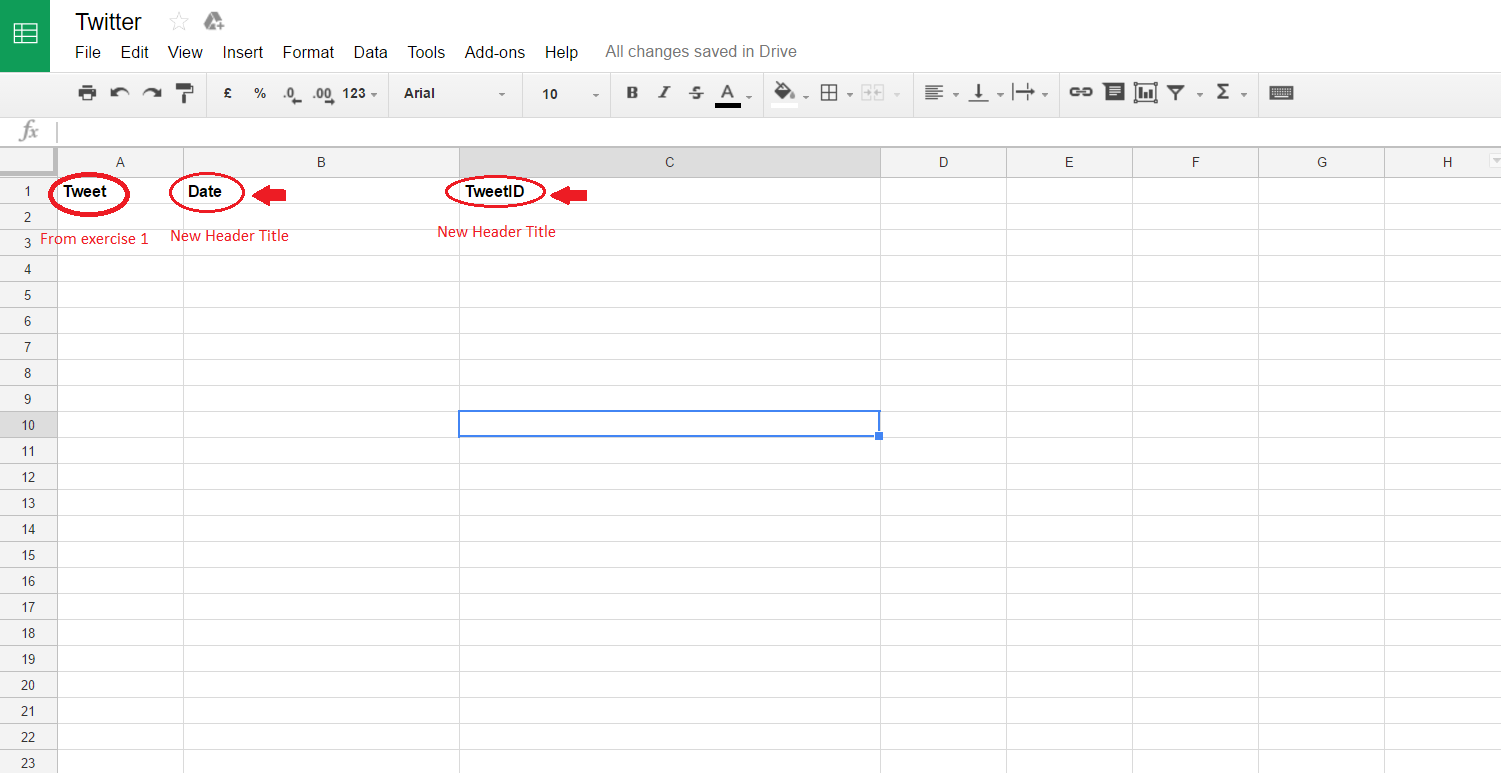Screen dimensions: 1501x773
Task: Open the Arial font dropdown
Action: (455, 93)
